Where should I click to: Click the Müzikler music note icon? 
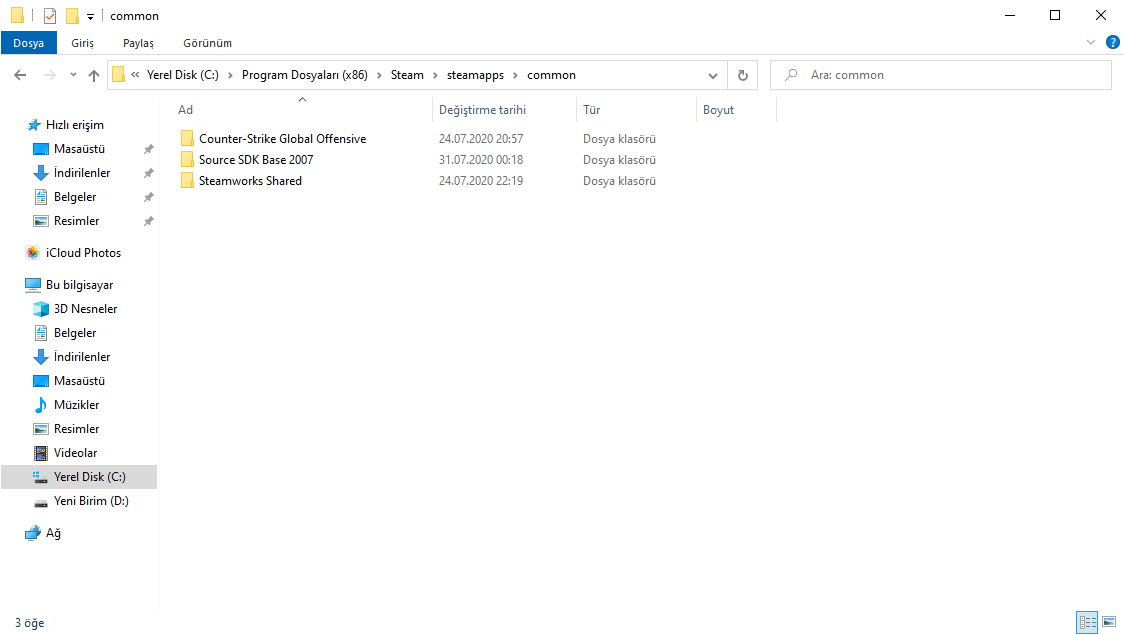pyautogui.click(x=41, y=405)
